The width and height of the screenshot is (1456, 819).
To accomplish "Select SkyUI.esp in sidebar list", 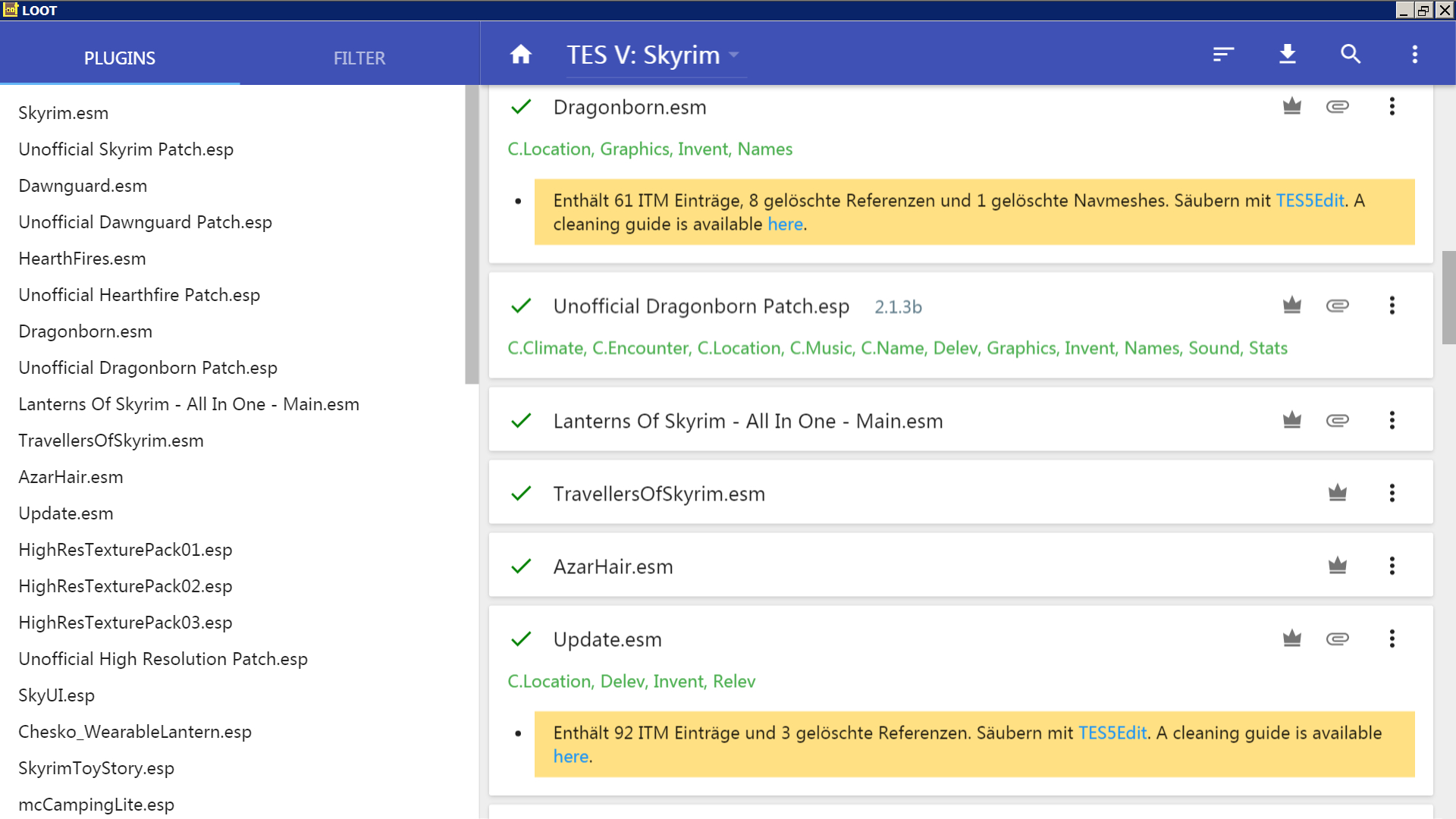I will click(x=56, y=695).
